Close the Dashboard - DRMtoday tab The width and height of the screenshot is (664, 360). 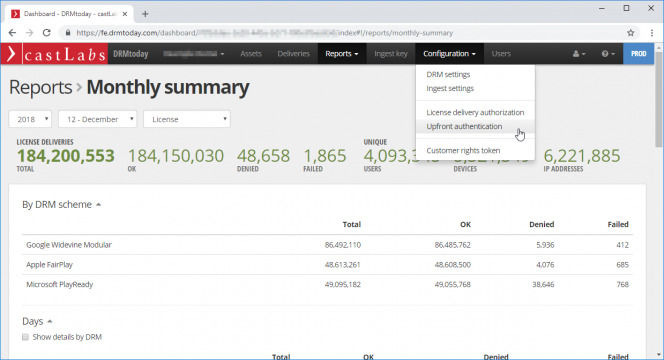coord(125,14)
